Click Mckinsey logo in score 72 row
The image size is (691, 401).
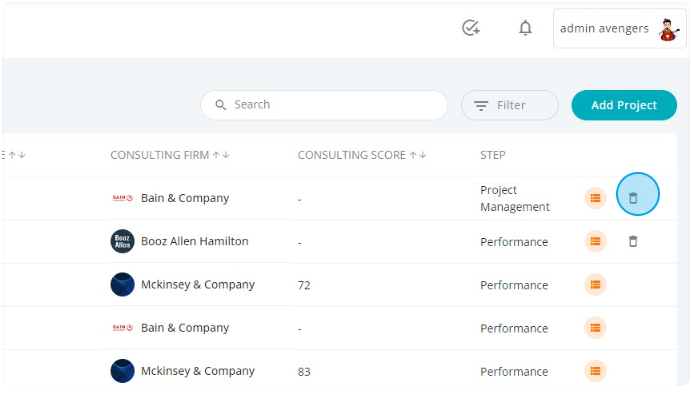pos(123,284)
